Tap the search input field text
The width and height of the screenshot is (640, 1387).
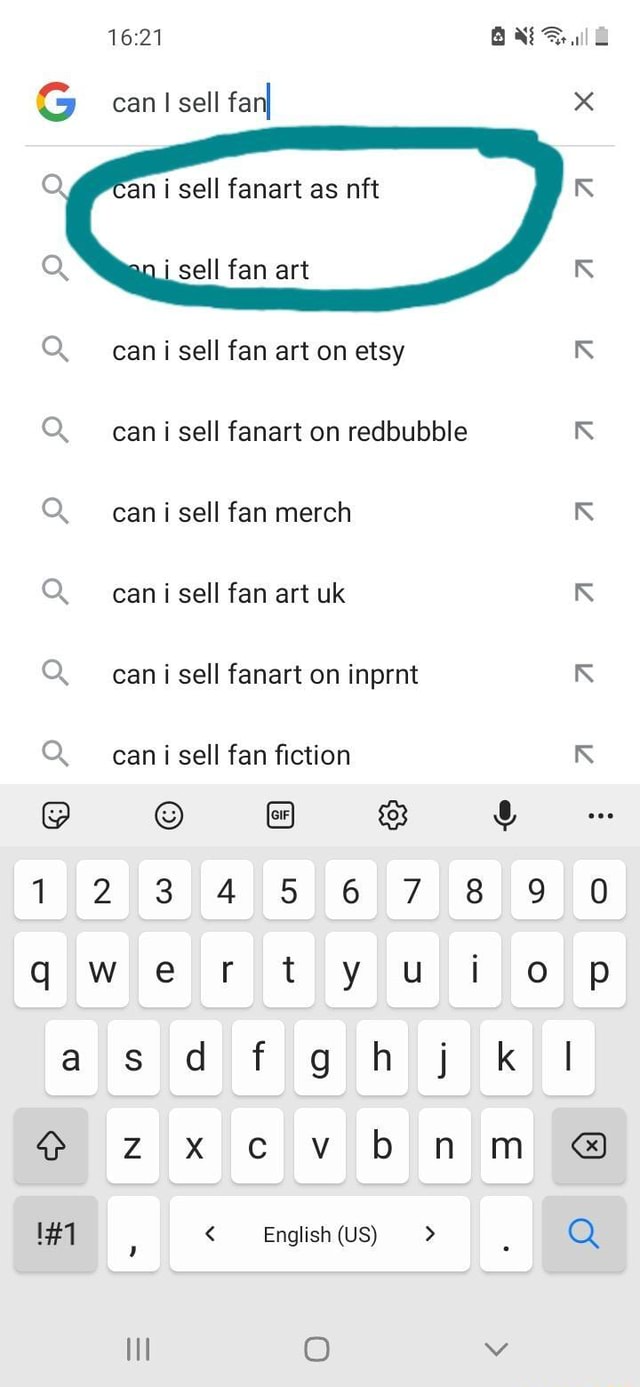(190, 102)
